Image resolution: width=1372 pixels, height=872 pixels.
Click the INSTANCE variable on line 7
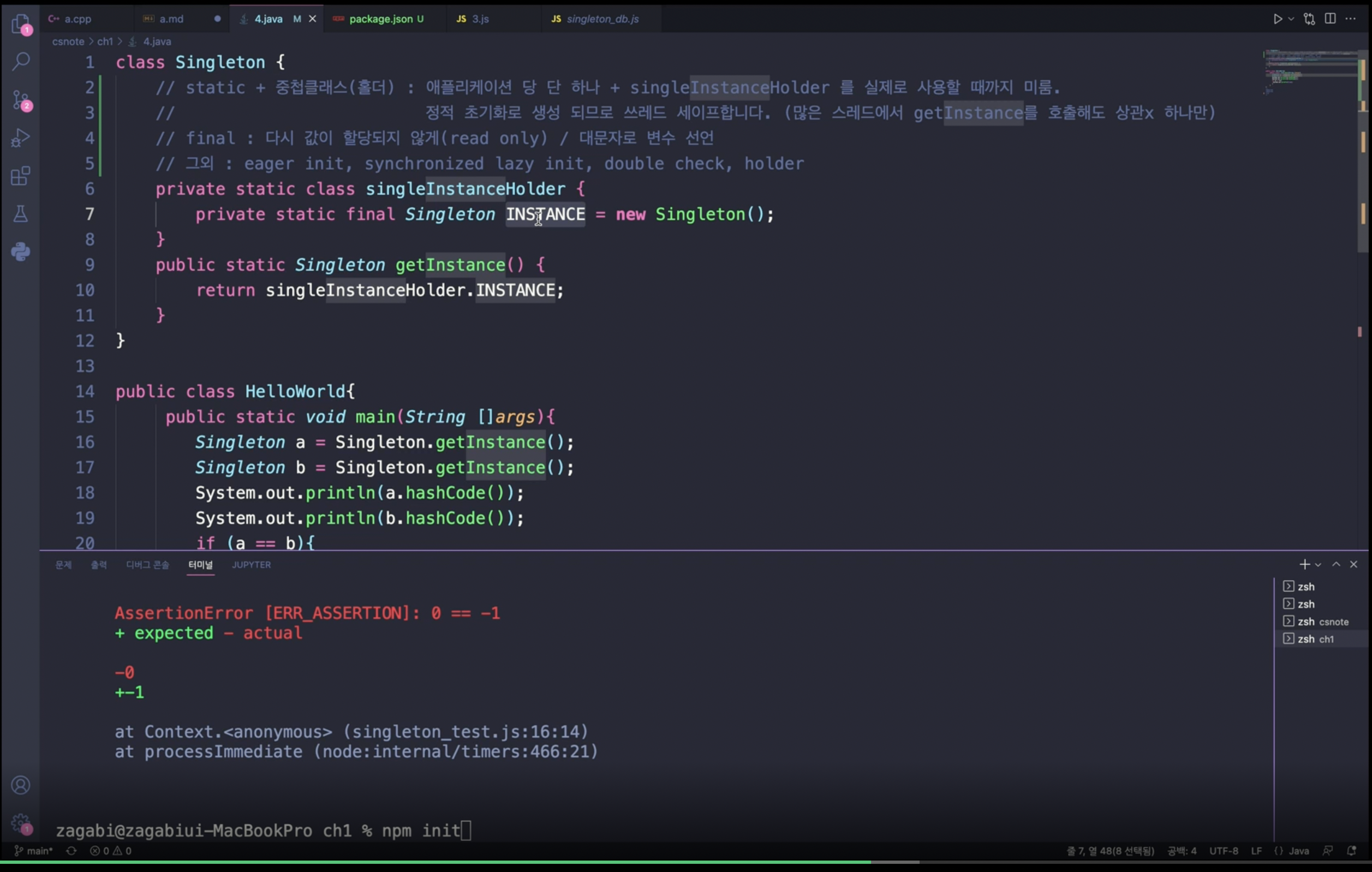(x=545, y=214)
